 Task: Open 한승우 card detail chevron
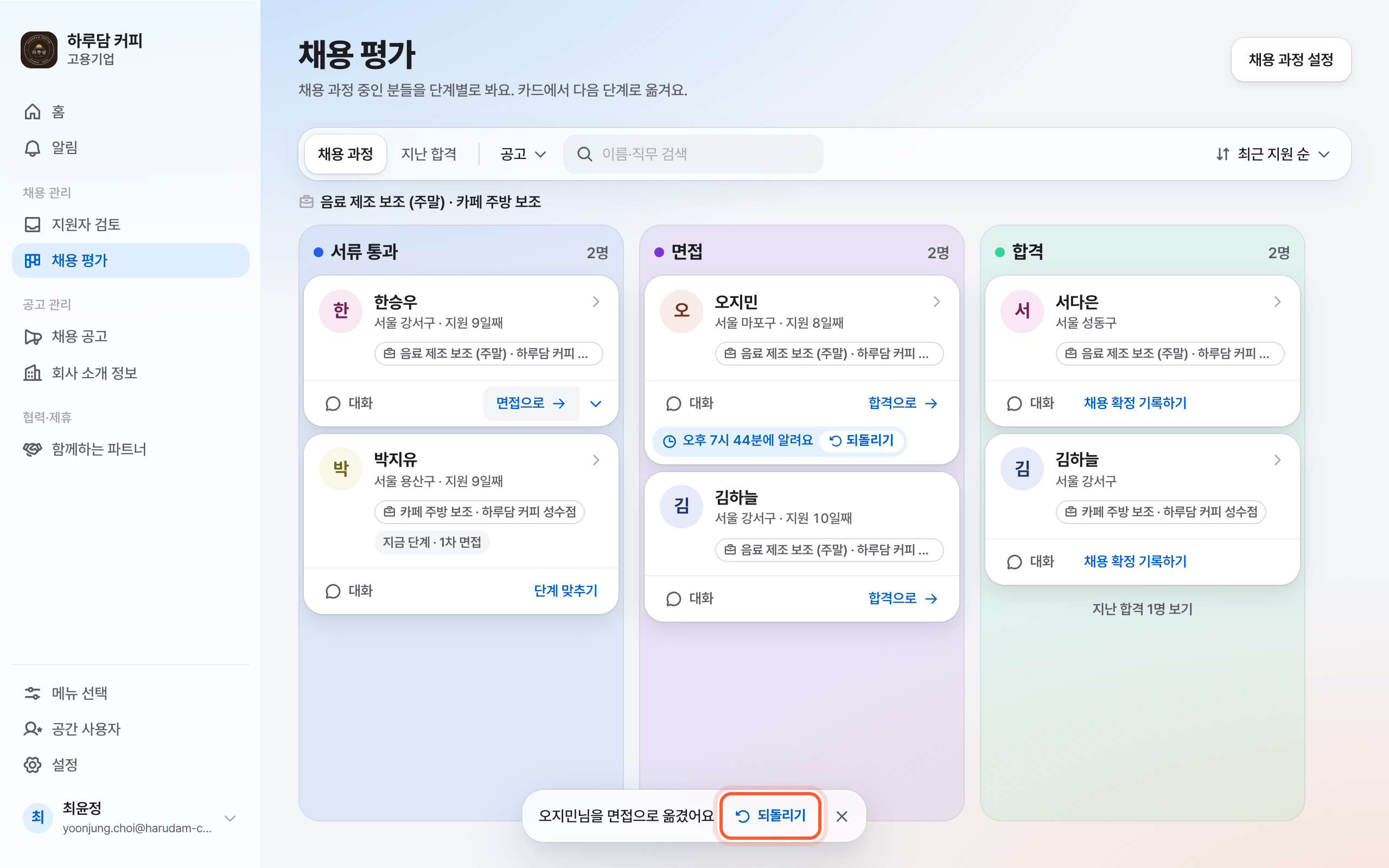(596, 302)
